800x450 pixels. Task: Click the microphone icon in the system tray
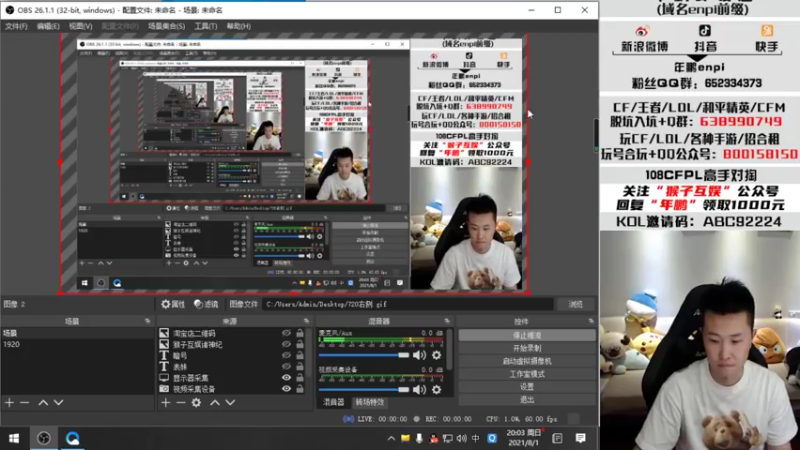(x=419, y=438)
